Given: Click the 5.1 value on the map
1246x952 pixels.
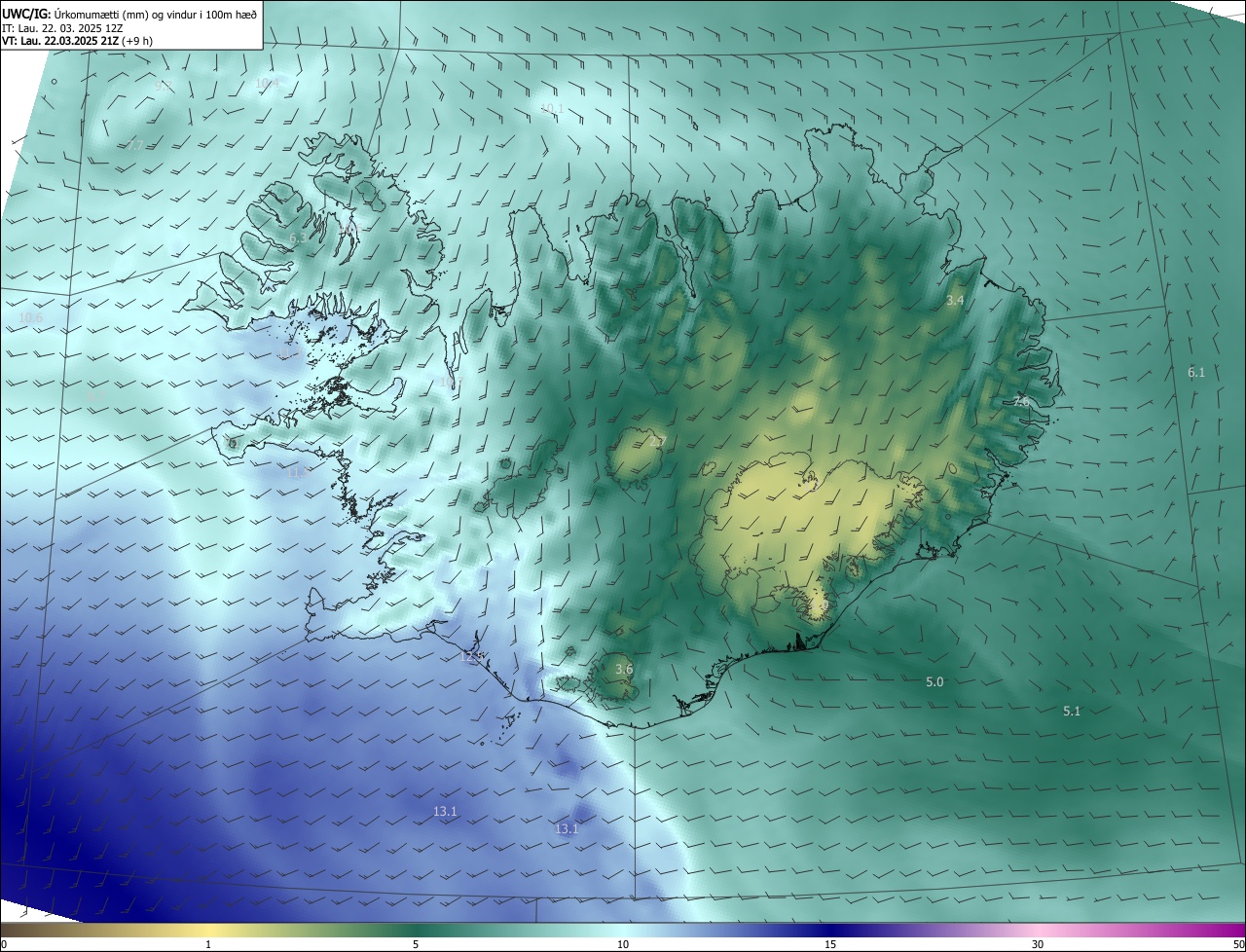Looking at the screenshot, I should click(1072, 712).
